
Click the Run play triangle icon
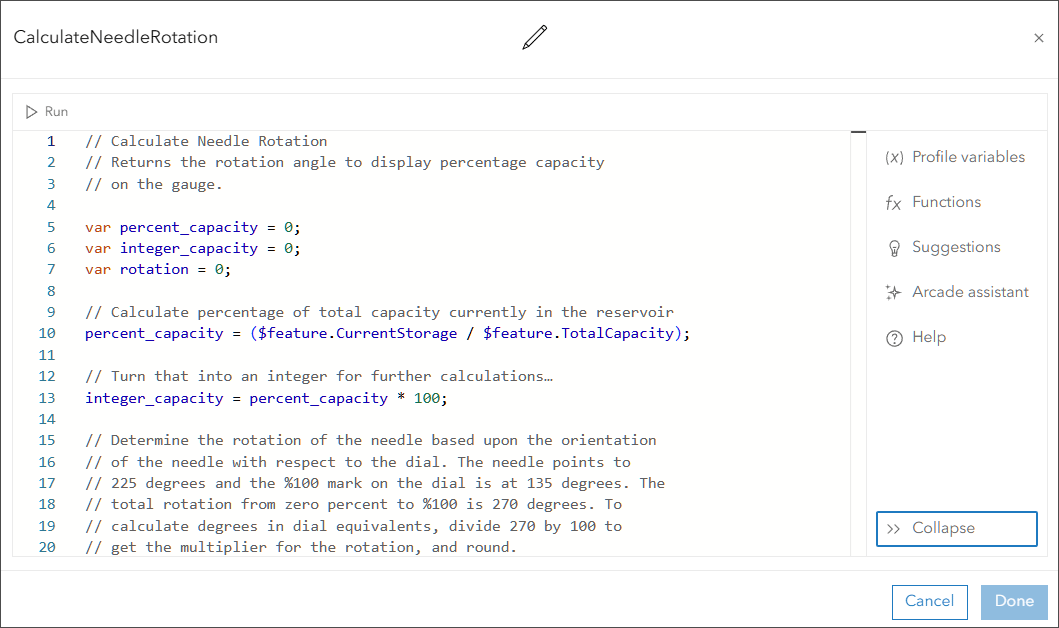click(x=32, y=112)
